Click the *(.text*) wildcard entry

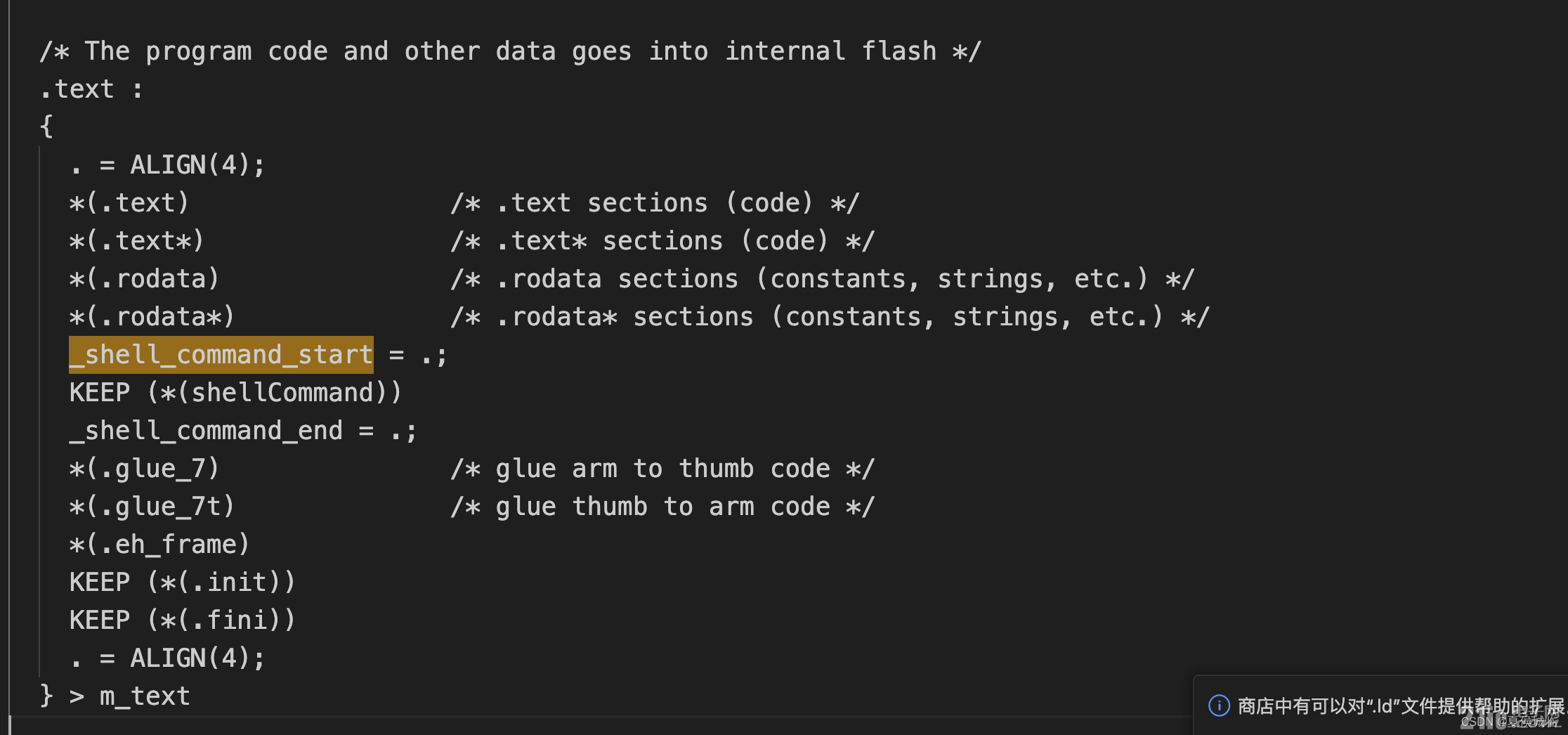pyautogui.click(x=137, y=241)
